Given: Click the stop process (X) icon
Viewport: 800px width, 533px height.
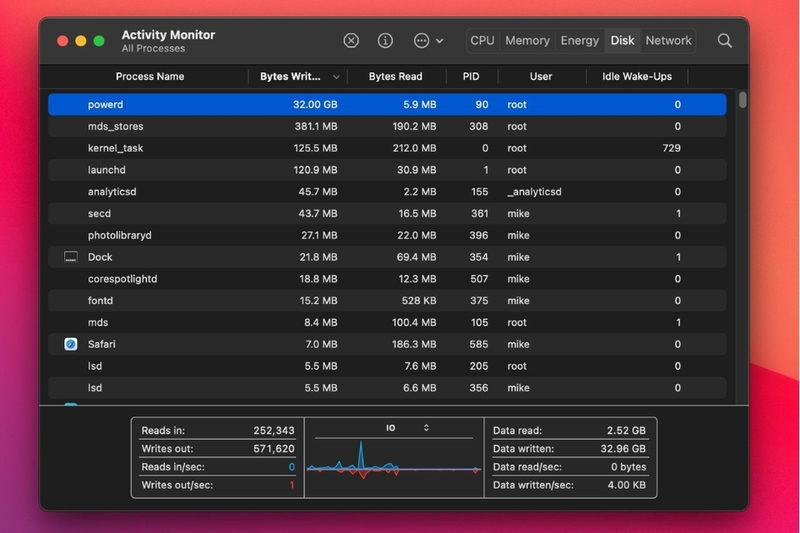Looking at the screenshot, I should 351,41.
